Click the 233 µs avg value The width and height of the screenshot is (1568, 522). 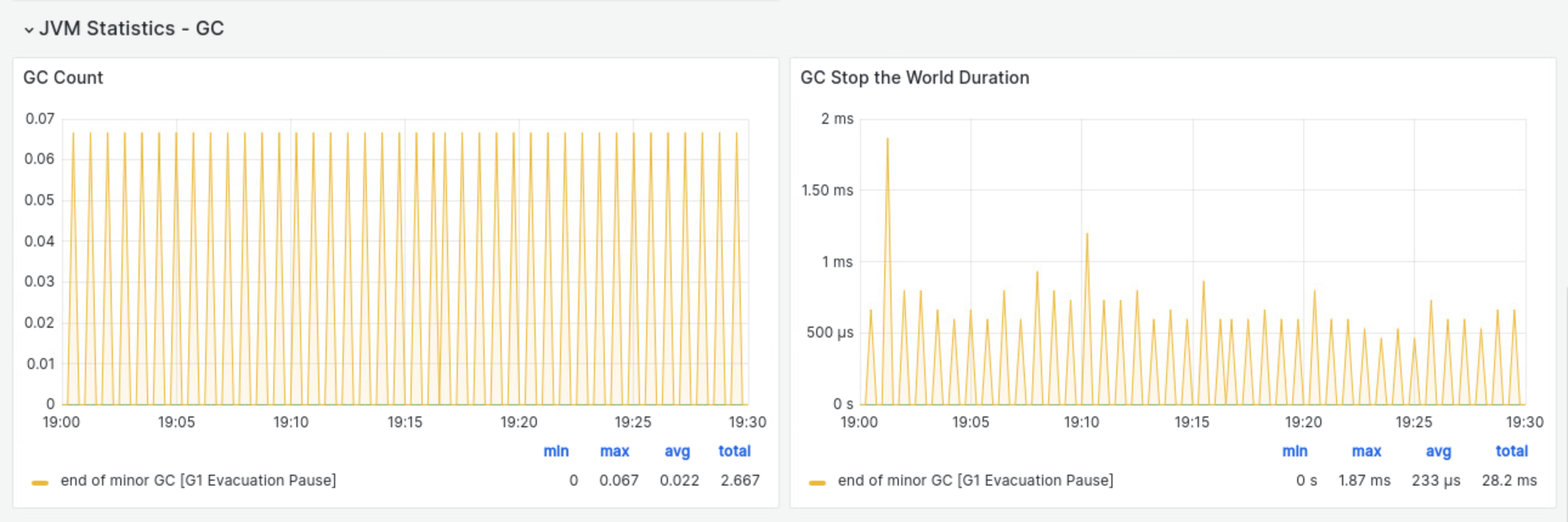coord(1436,480)
